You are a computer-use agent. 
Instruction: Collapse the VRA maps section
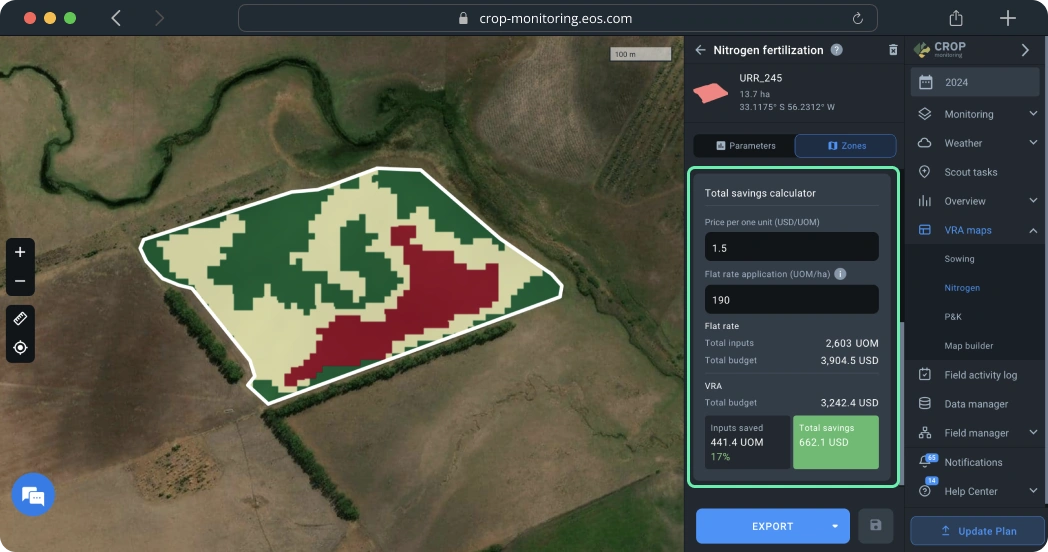coord(1032,230)
